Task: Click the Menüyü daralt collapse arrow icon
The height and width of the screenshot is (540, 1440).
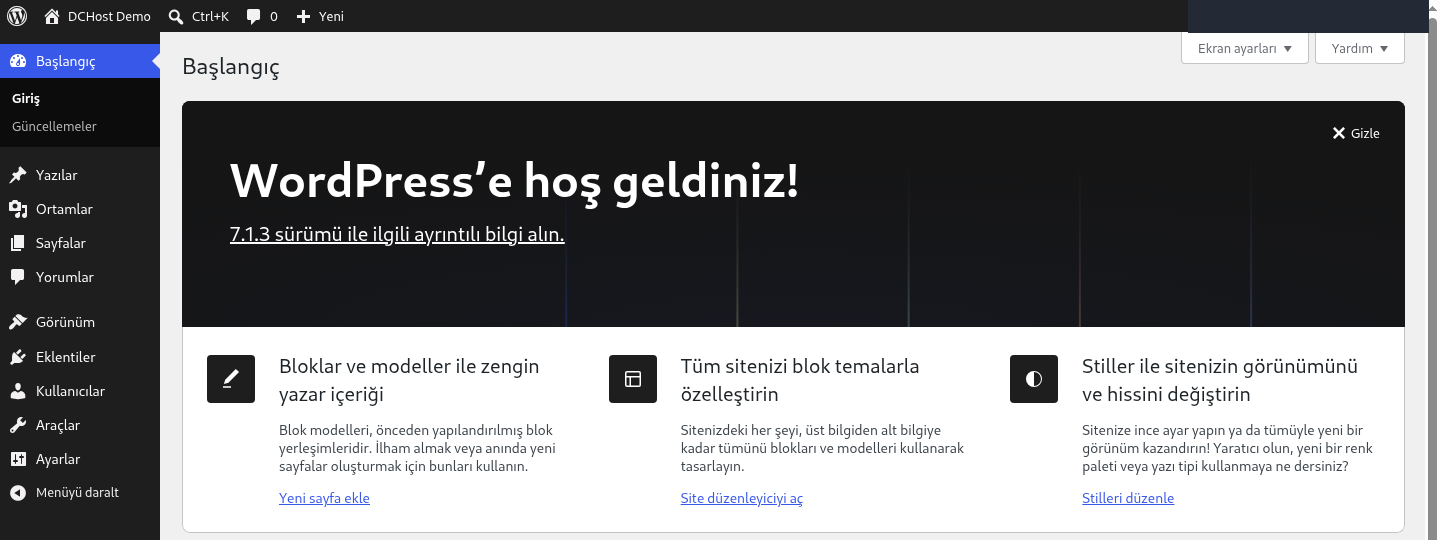Action: tap(18, 493)
